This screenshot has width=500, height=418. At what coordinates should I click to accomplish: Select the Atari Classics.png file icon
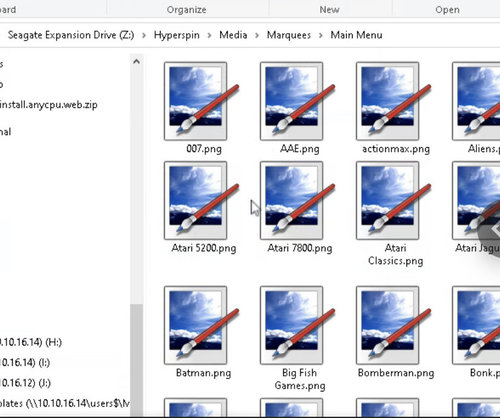(x=393, y=200)
